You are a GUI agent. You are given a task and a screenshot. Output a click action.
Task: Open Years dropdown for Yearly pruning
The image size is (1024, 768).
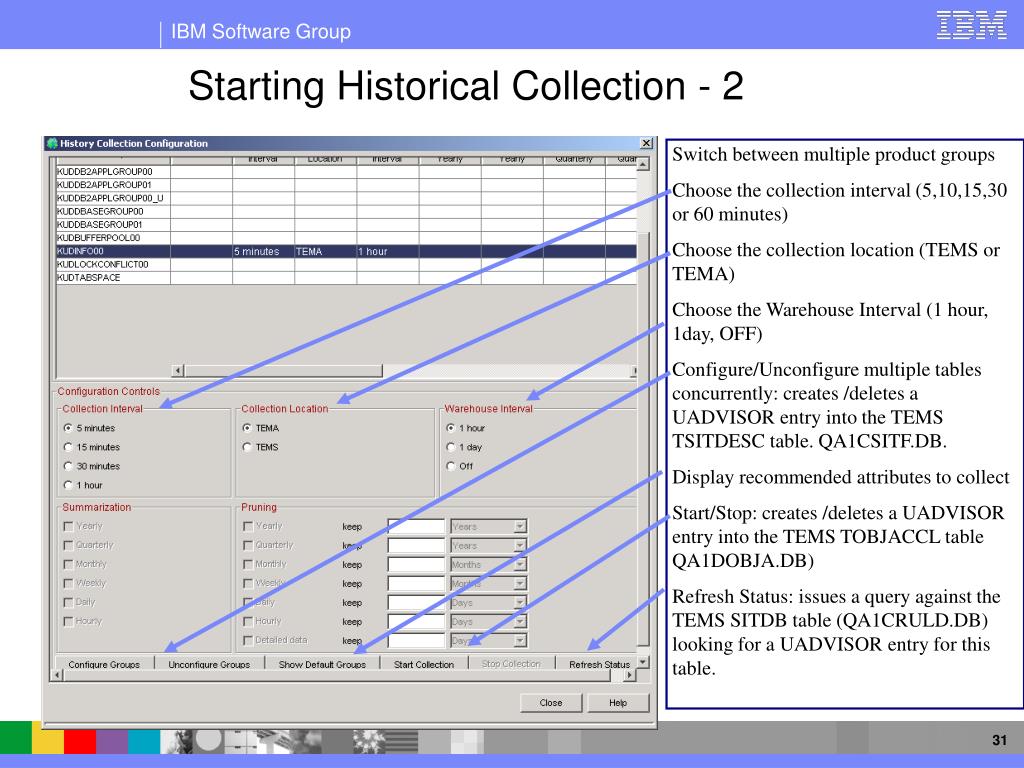pyautogui.click(x=520, y=526)
